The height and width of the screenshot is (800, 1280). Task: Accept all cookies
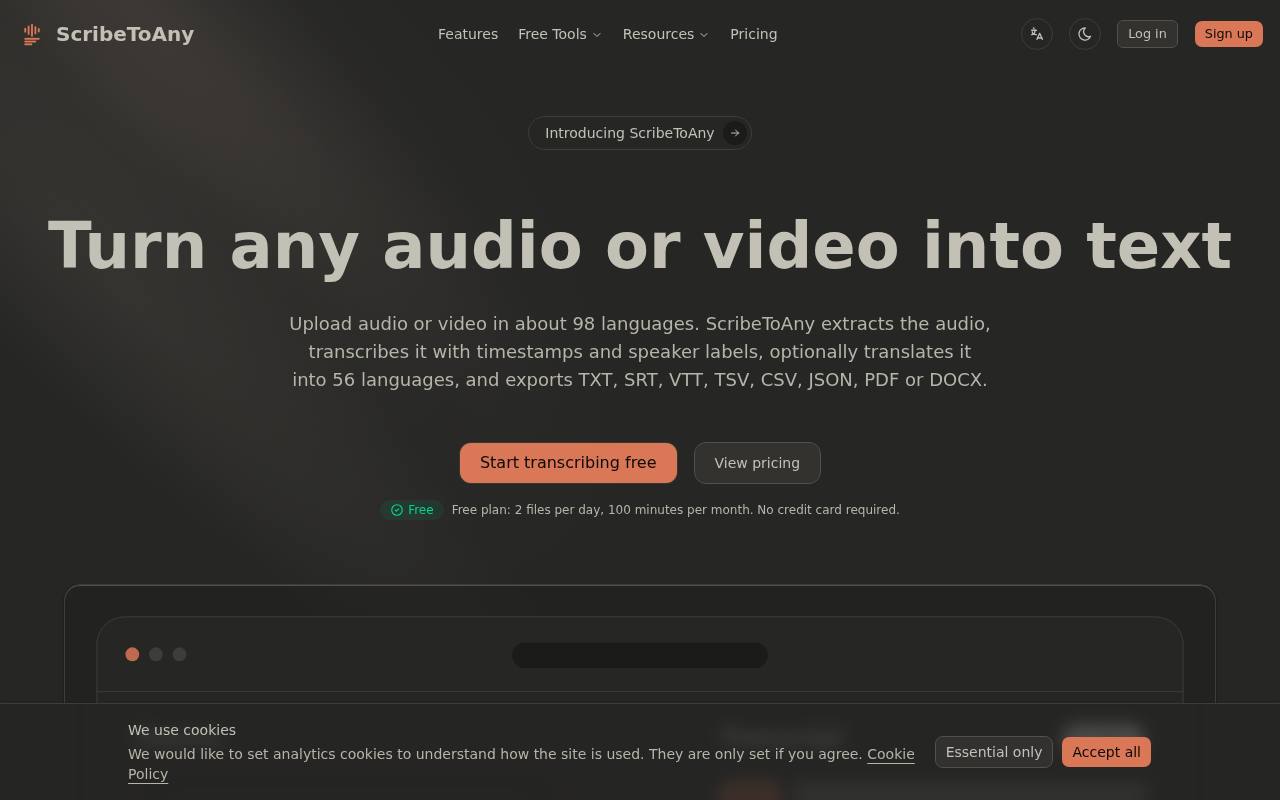coord(1106,752)
